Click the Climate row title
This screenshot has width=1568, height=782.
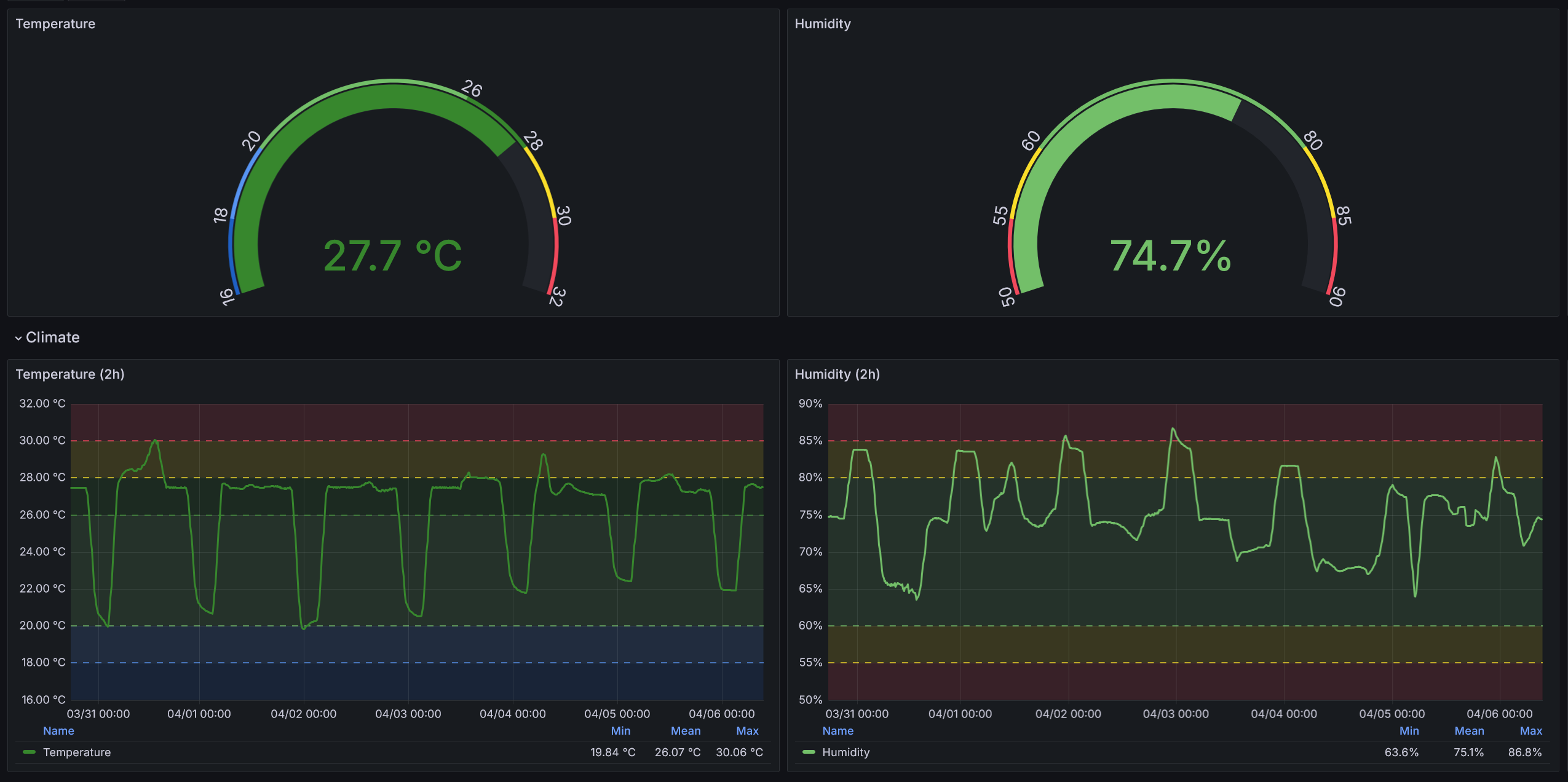53,338
